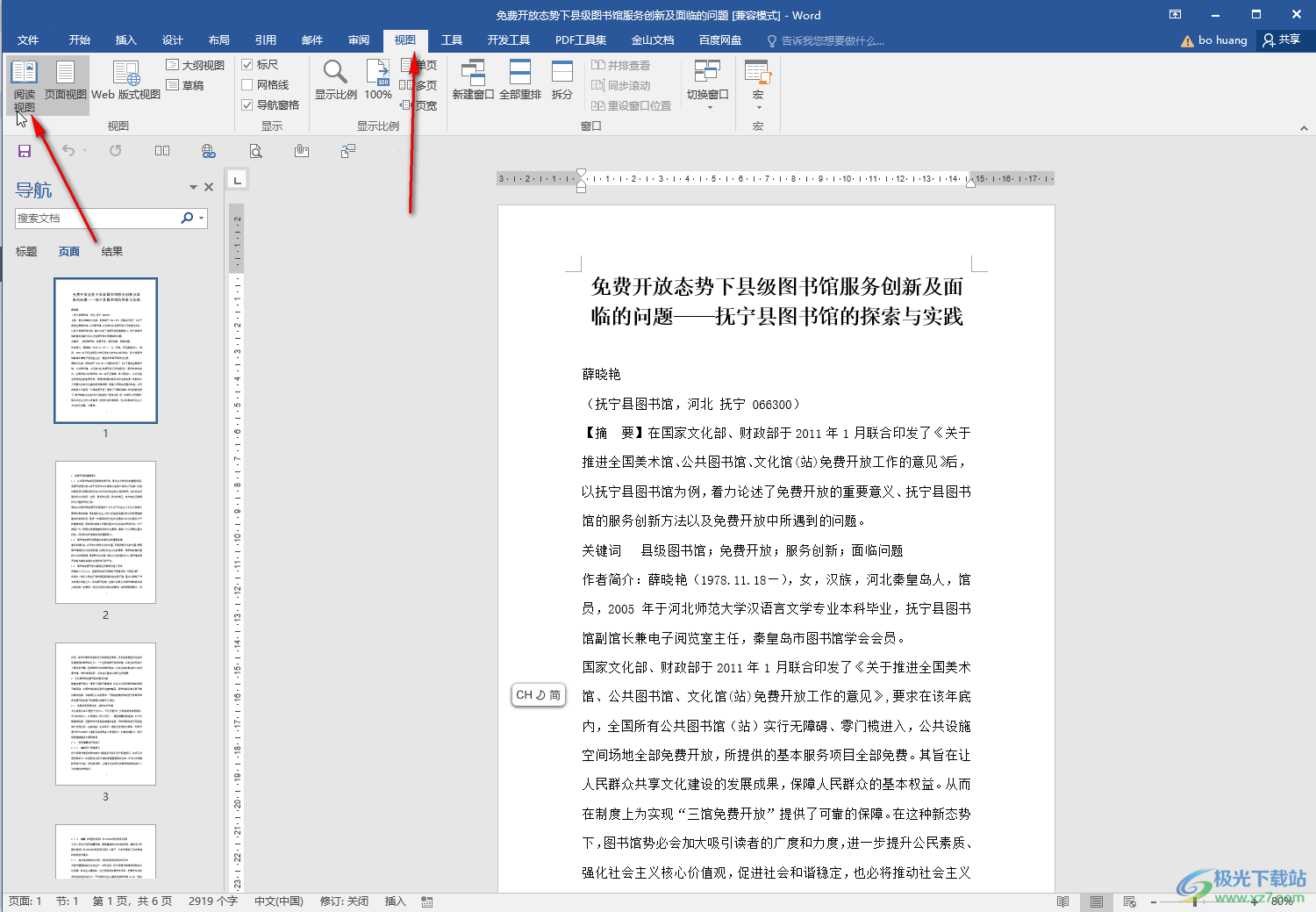1316x912 pixels.
Task: Open the 文件 File tab
Action: pyautogui.click(x=28, y=40)
